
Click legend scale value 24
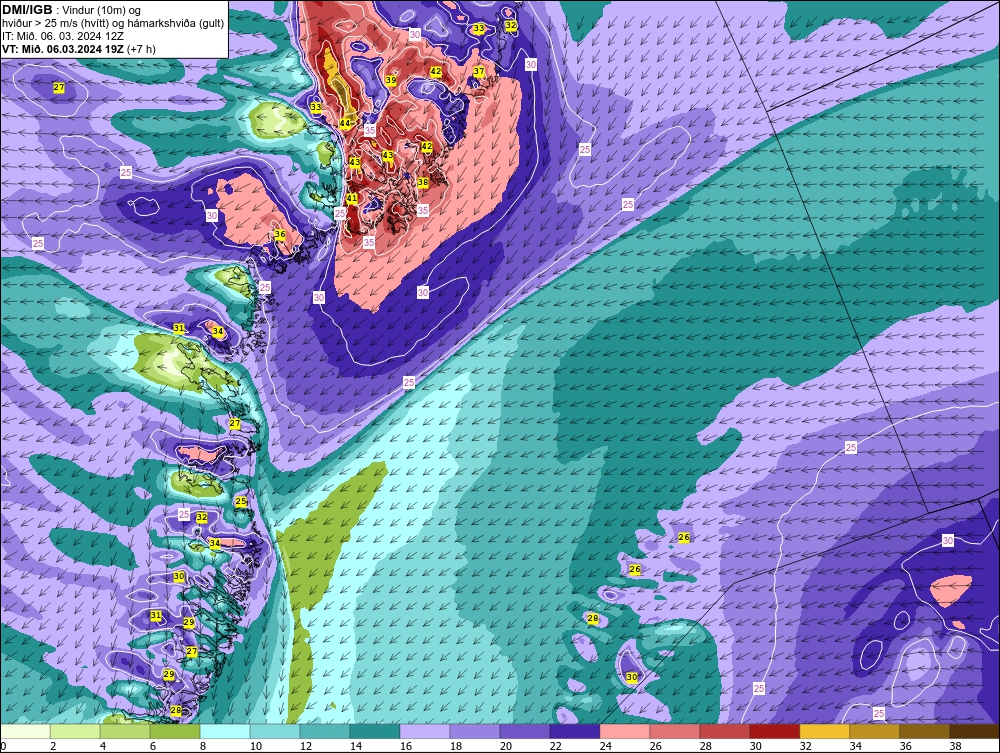tap(605, 746)
